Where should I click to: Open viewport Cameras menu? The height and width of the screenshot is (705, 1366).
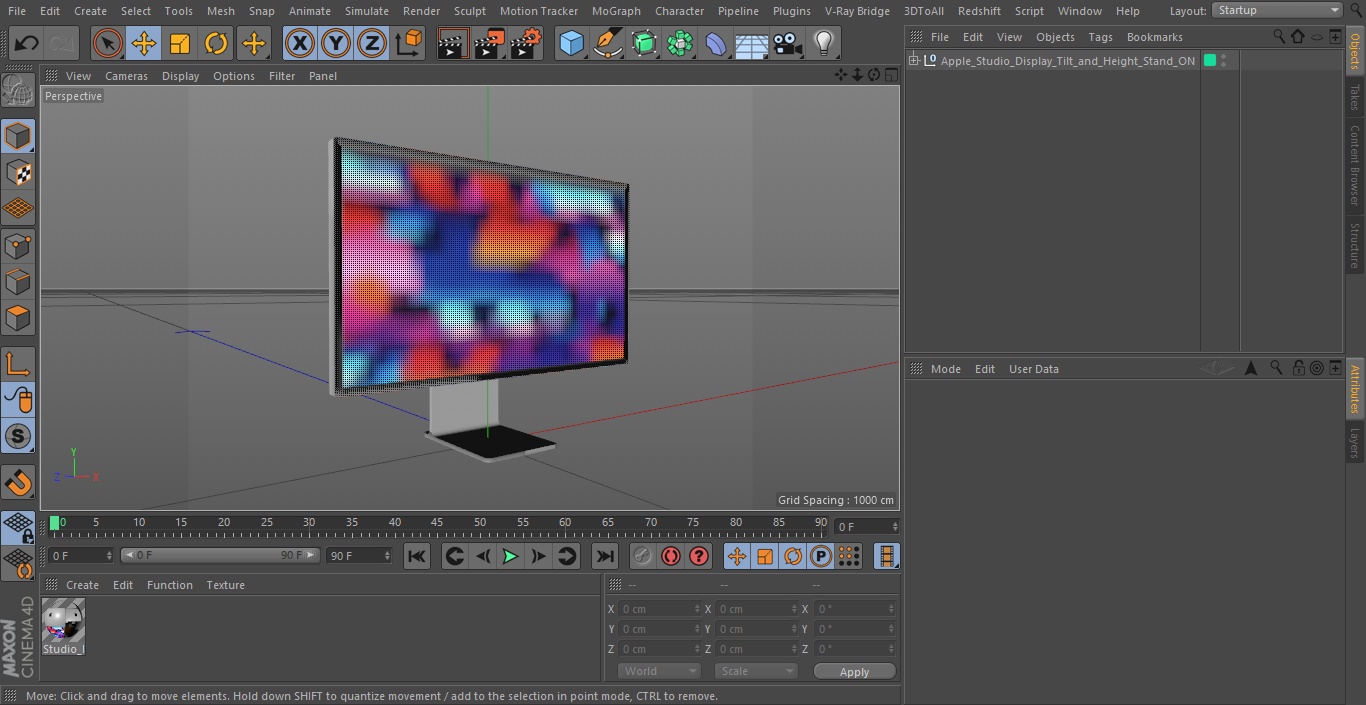click(x=126, y=76)
